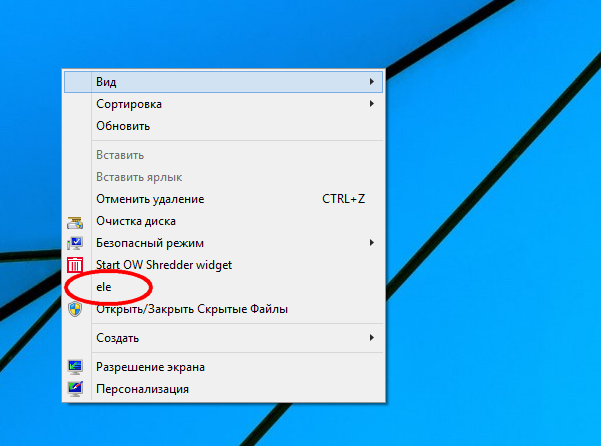Expand the Создать submenu arrow
Screen dimensions: 601x446
(x=371, y=338)
